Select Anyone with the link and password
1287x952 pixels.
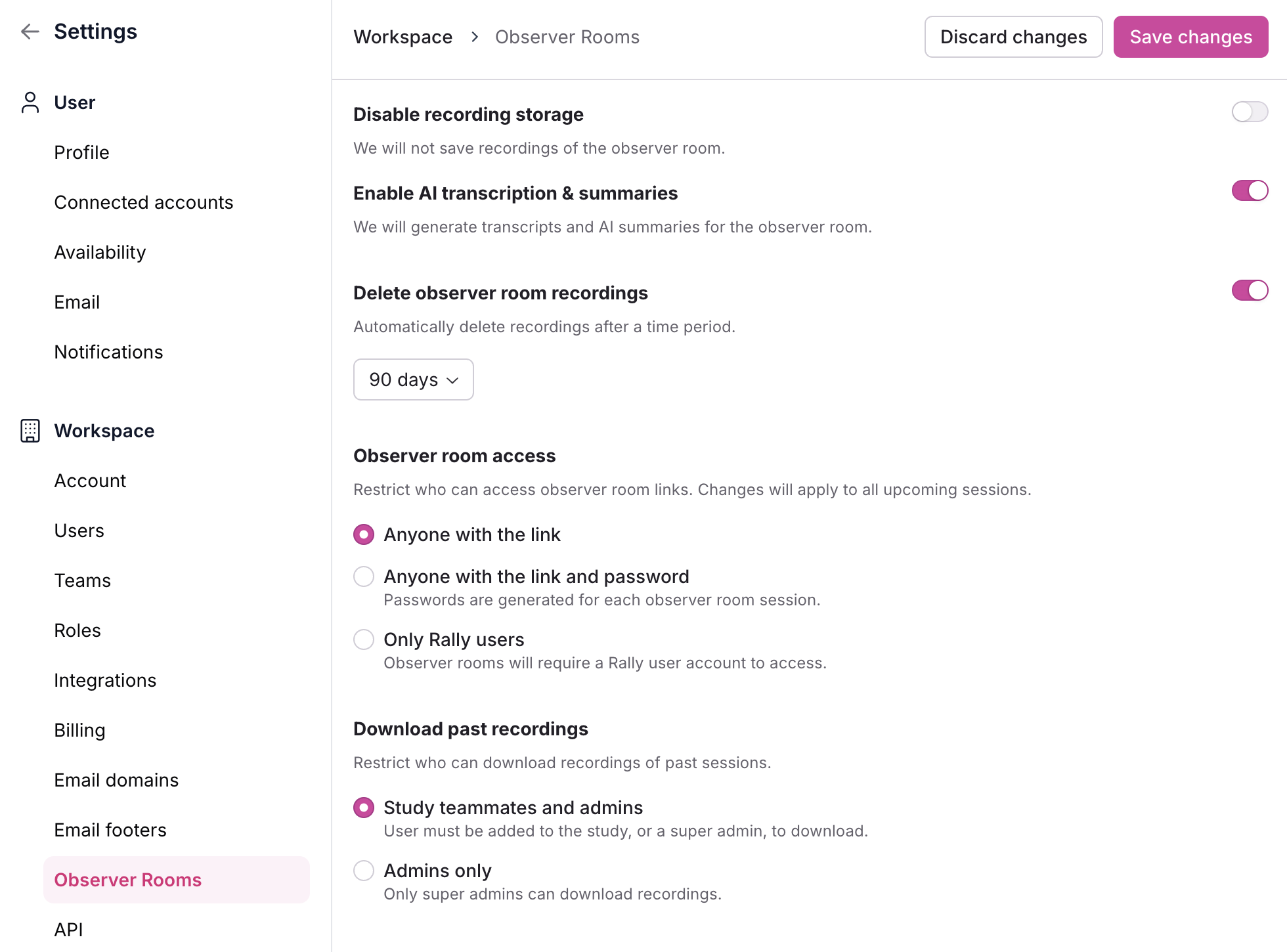[364, 576]
